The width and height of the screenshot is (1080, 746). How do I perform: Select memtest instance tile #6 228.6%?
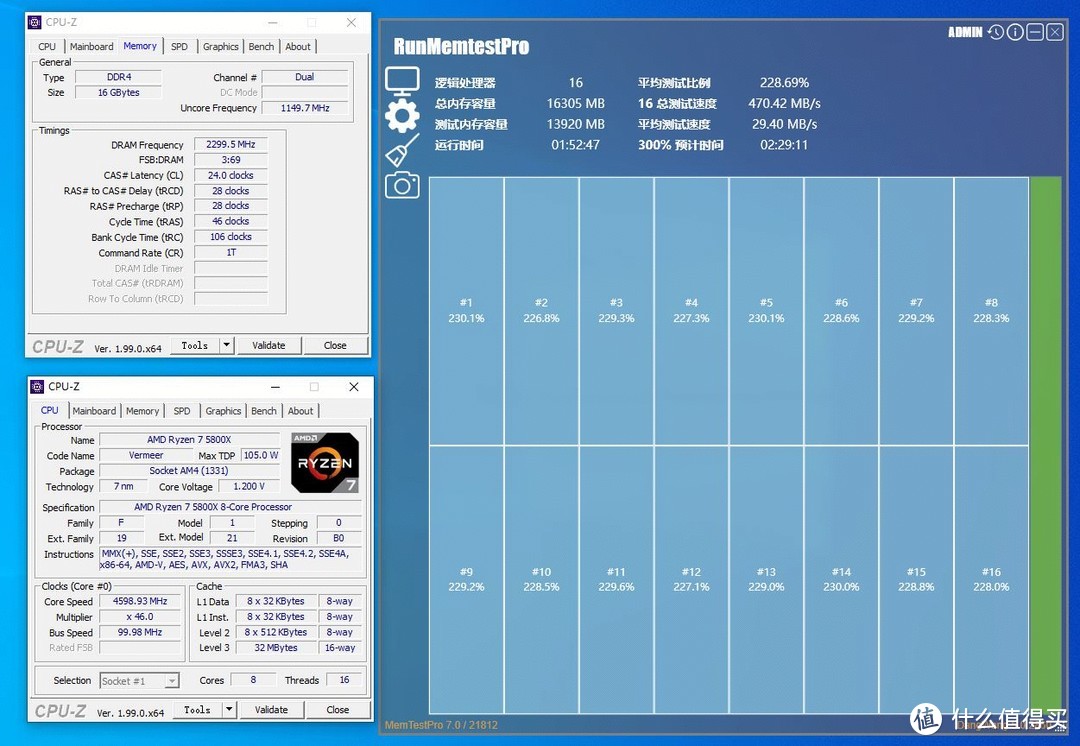(841, 311)
